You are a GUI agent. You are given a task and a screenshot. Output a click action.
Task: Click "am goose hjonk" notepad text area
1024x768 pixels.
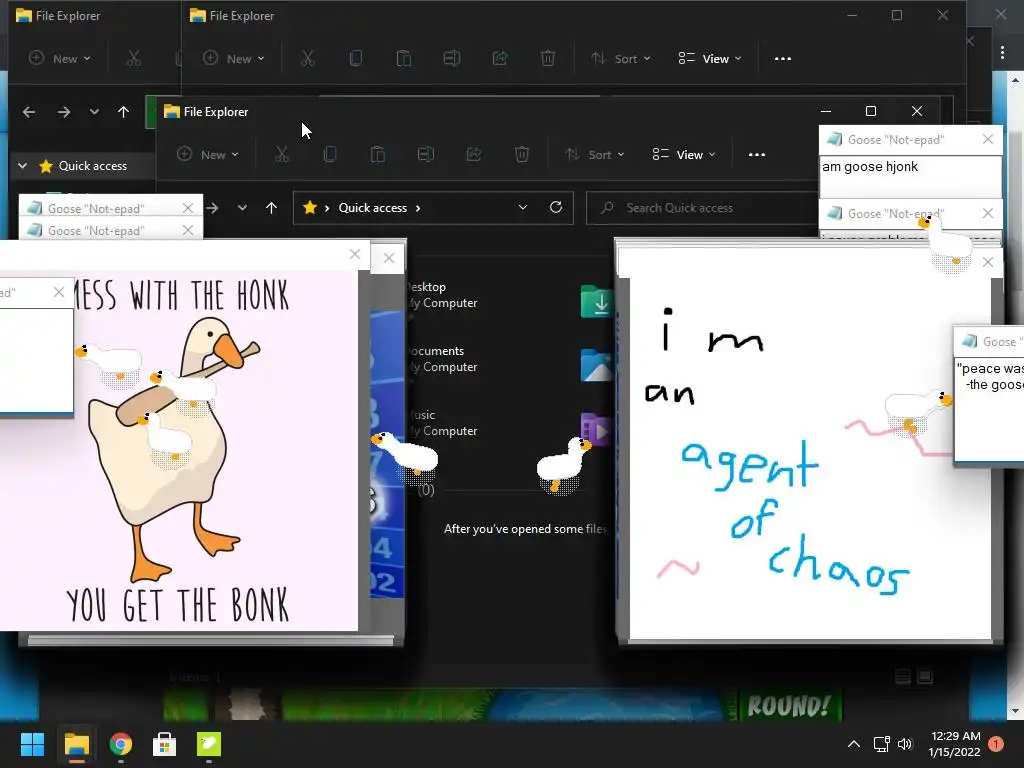[910, 177]
